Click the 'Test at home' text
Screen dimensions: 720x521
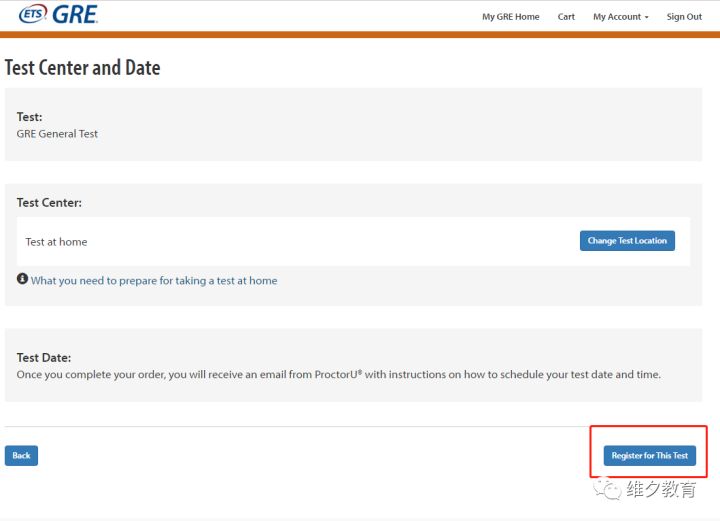[x=56, y=242]
